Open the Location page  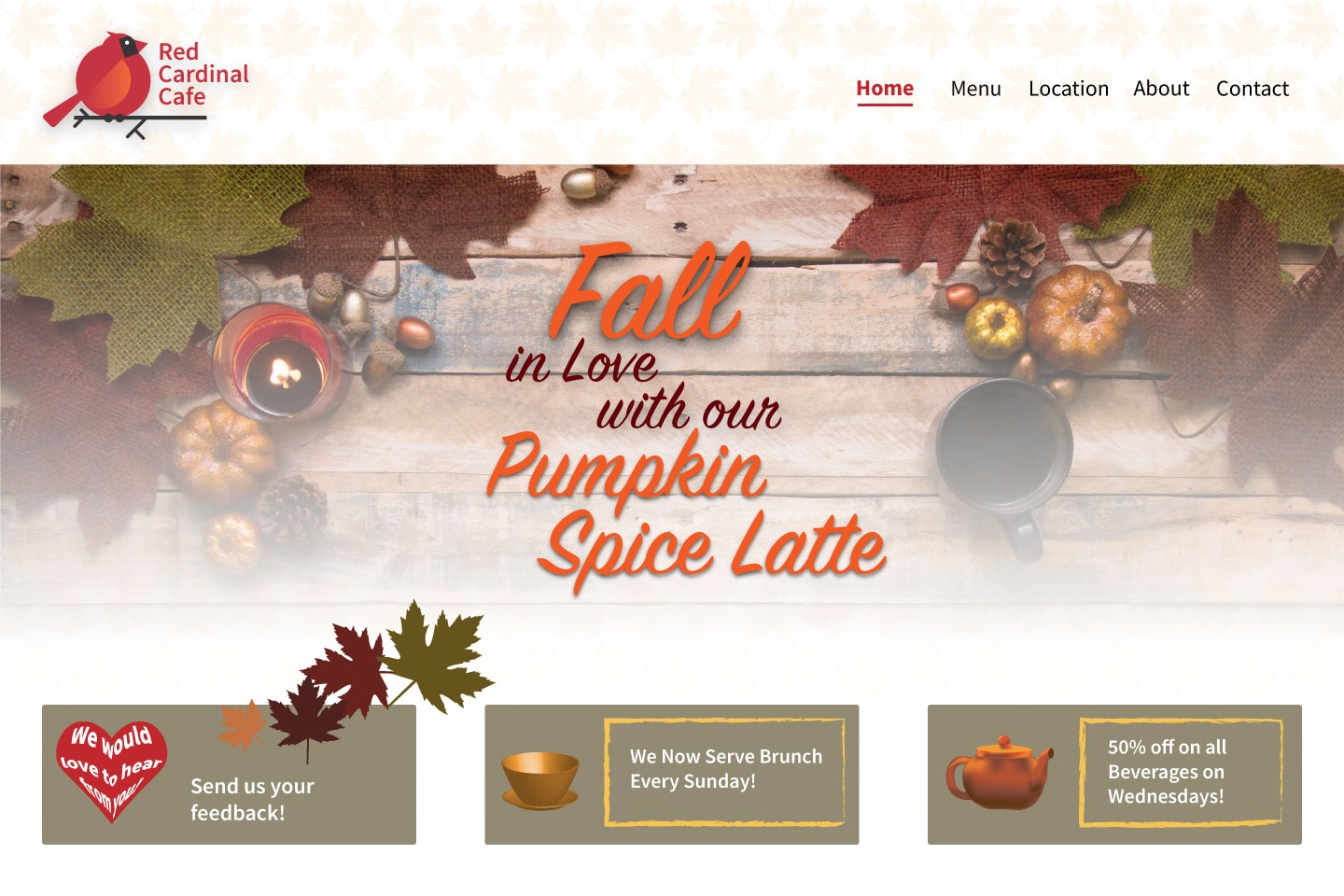(x=1069, y=89)
